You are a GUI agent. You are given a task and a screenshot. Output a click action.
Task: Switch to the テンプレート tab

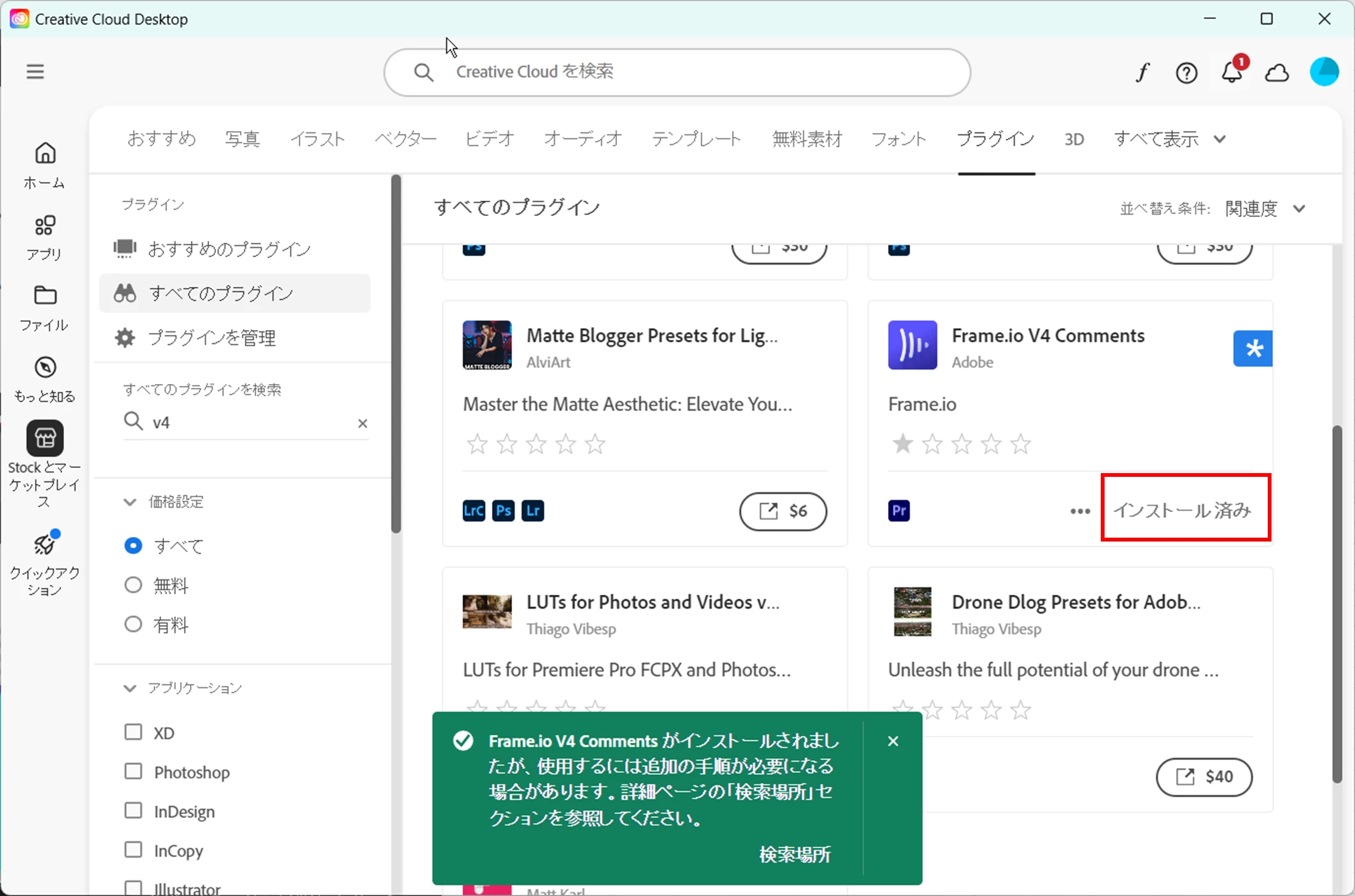(696, 139)
